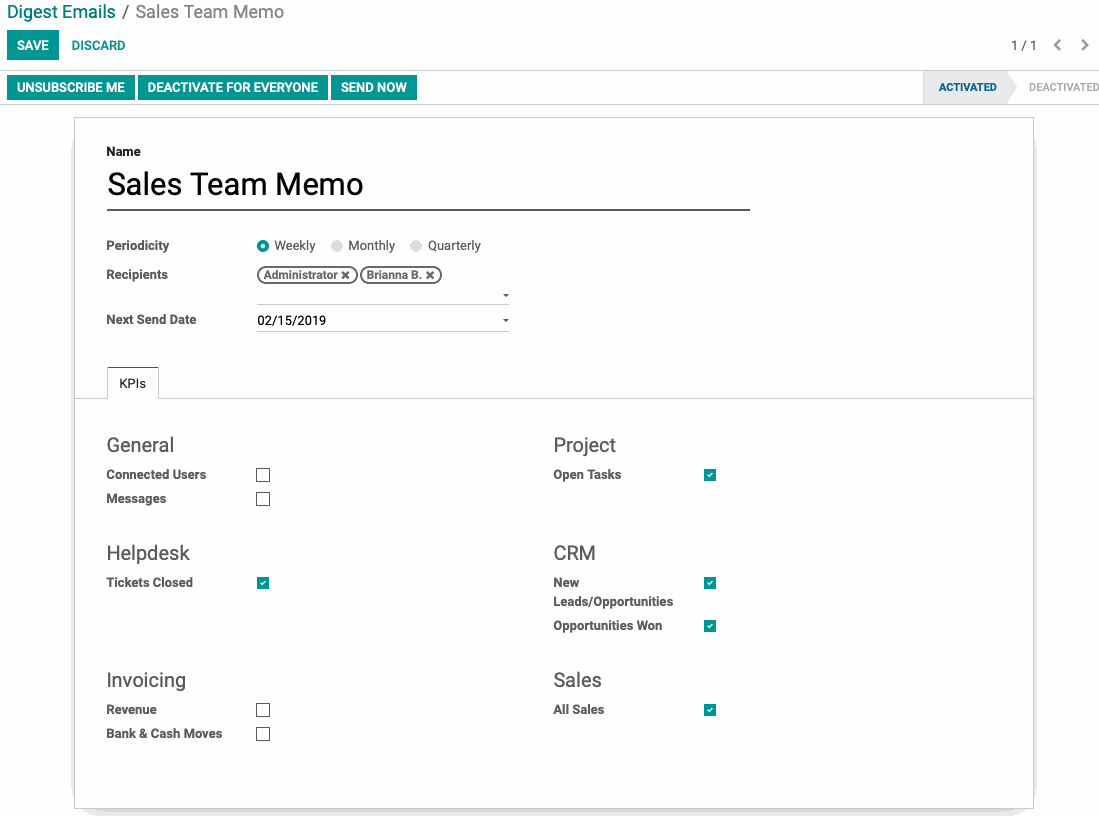Click Sales Team Memo breadcrumb text
The width and height of the screenshot is (1099, 816).
click(x=210, y=12)
